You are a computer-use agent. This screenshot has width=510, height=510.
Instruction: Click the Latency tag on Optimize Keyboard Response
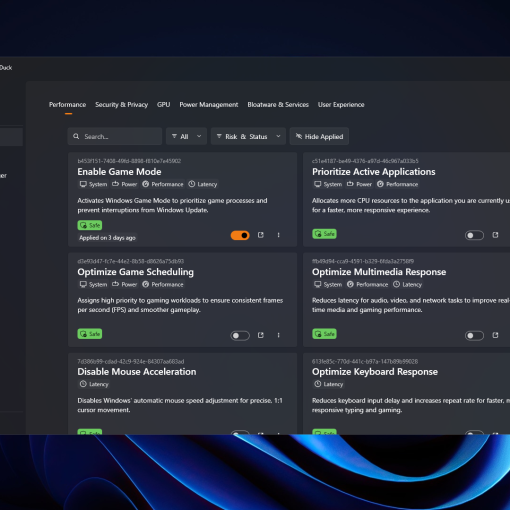pos(329,384)
